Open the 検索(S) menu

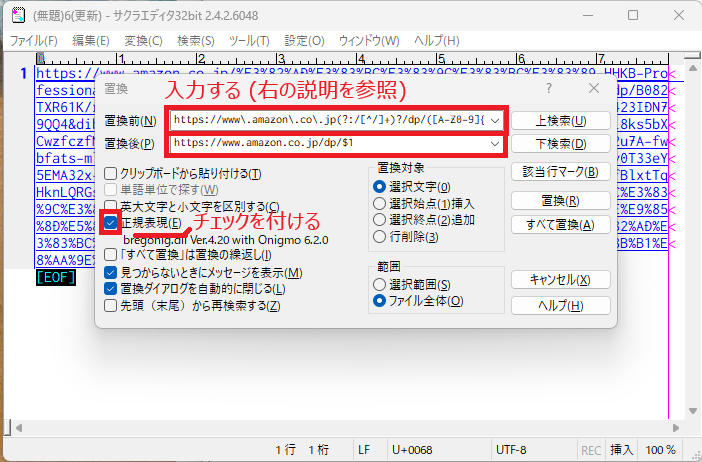[x=195, y=41]
